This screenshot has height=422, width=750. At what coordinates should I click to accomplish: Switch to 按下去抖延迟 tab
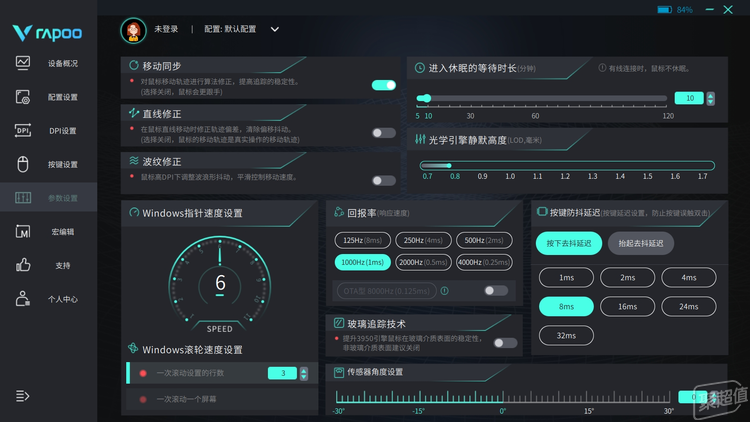pyautogui.click(x=569, y=243)
